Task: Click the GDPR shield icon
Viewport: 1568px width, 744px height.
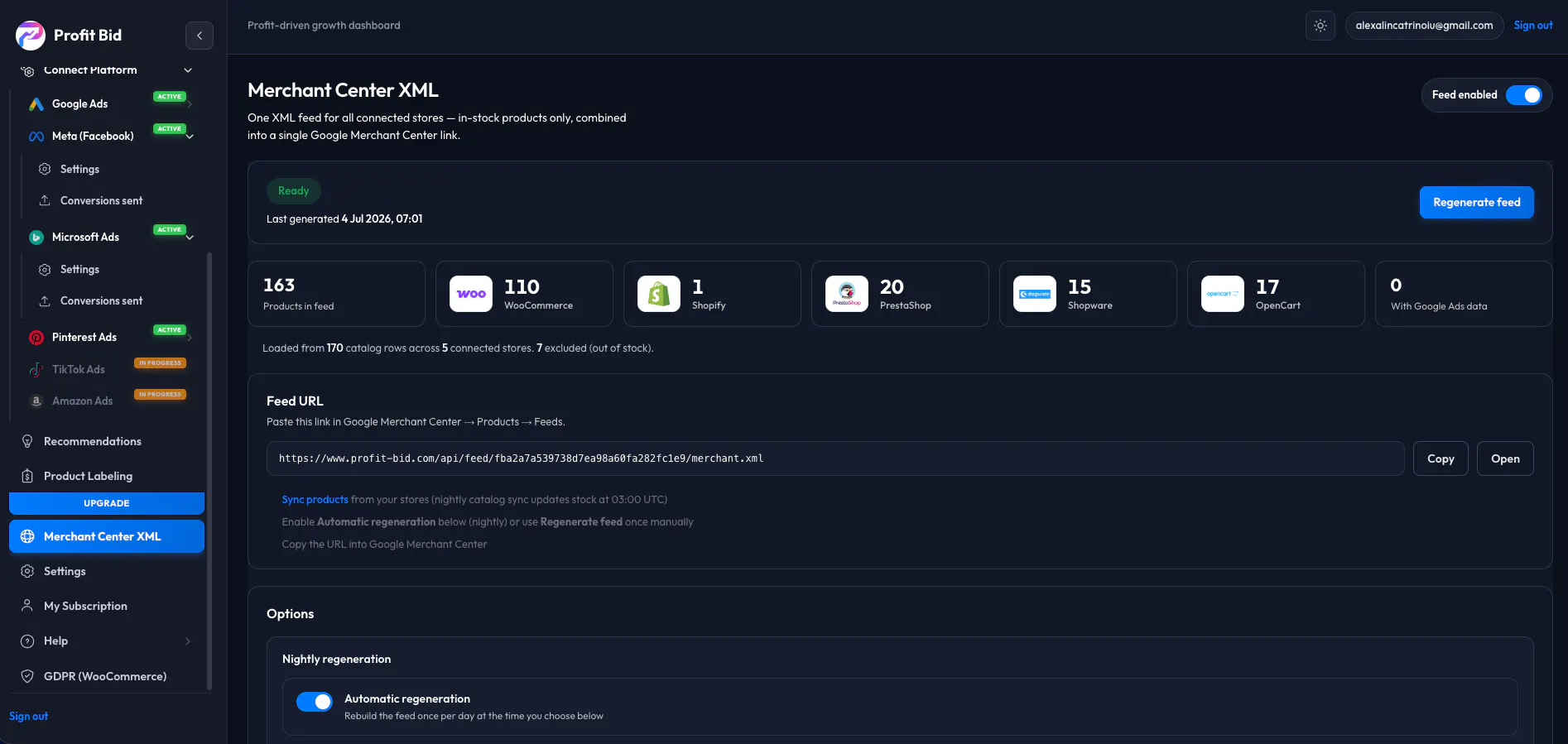Action: click(27, 677)
